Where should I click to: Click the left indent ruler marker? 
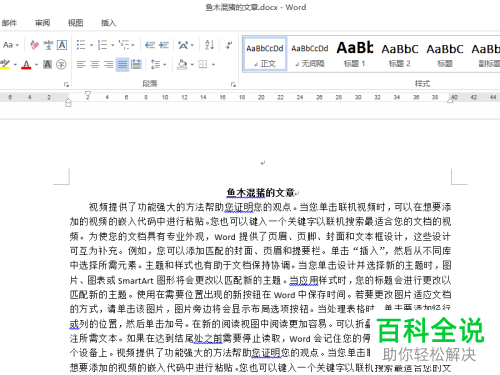[68, 103]
